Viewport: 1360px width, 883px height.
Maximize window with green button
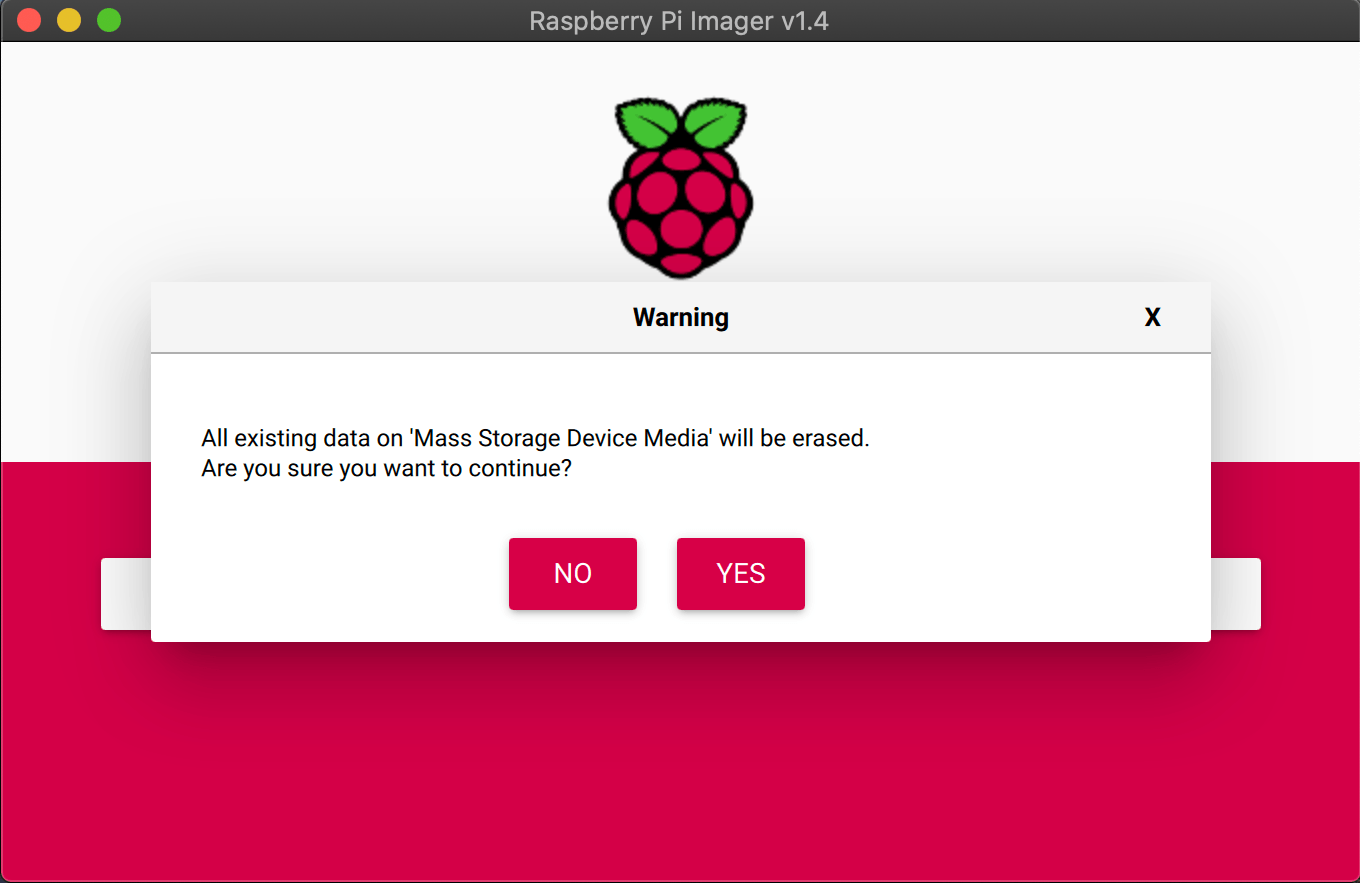point(109,20)
